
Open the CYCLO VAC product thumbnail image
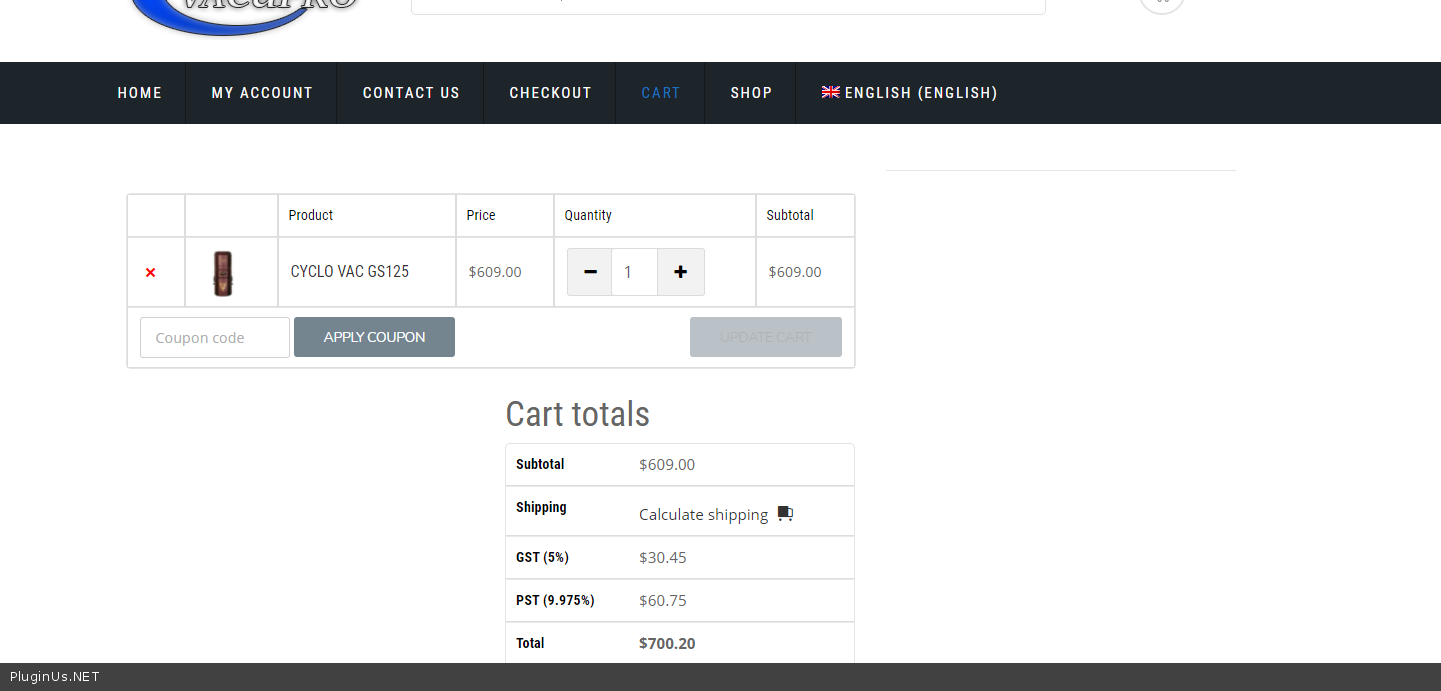pyautogui.click(x=223, y=273)
